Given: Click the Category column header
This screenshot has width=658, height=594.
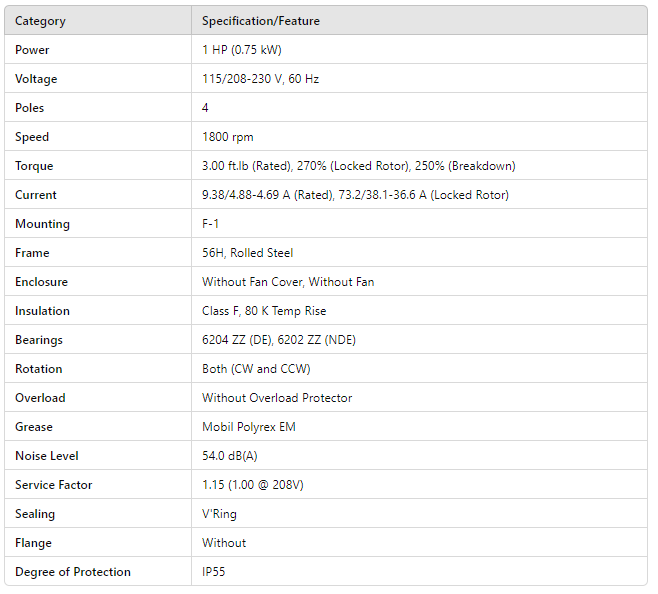Looking at the screenshot, I should tap(40, 21).
